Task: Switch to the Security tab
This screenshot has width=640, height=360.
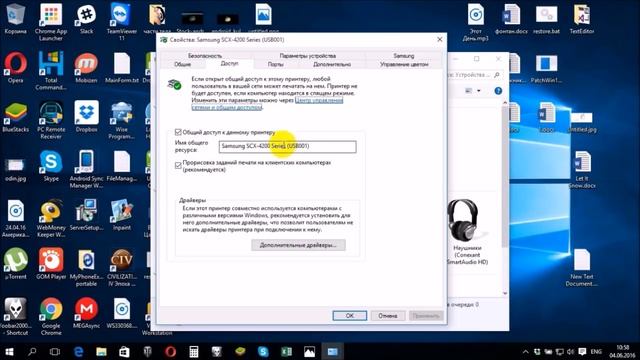Action: [x=205, y=56]
